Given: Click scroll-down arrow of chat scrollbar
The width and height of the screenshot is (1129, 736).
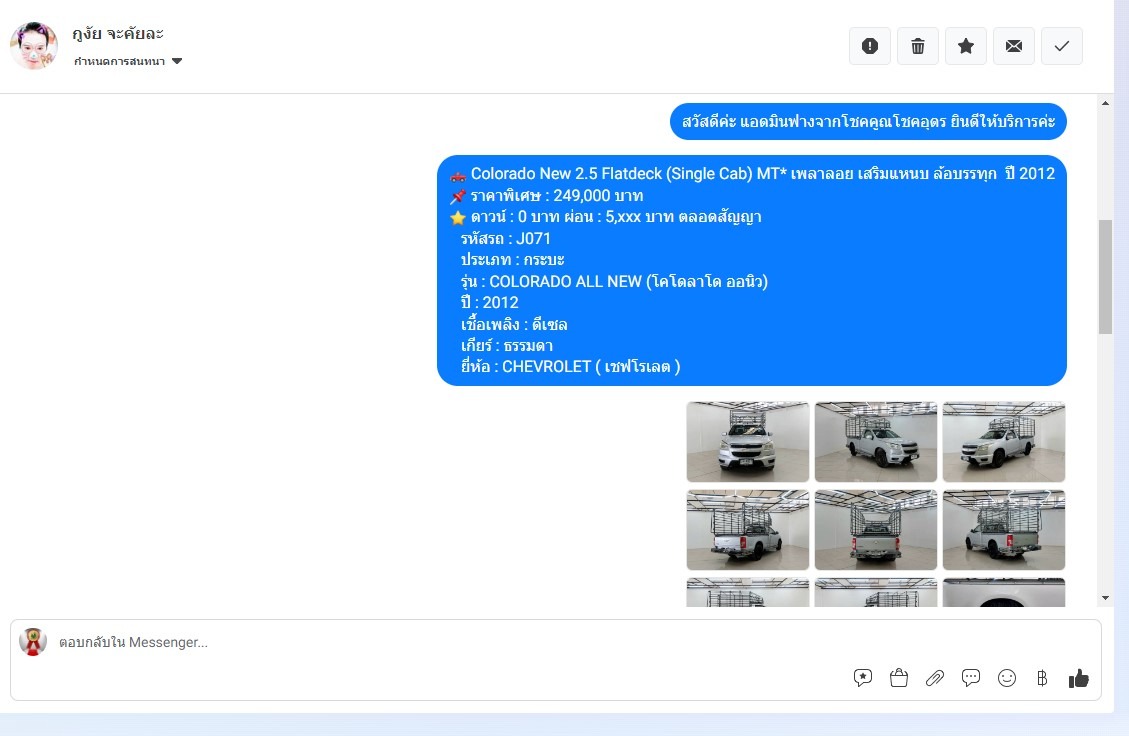Looking at the screenshot, I should coord(1105,598).
